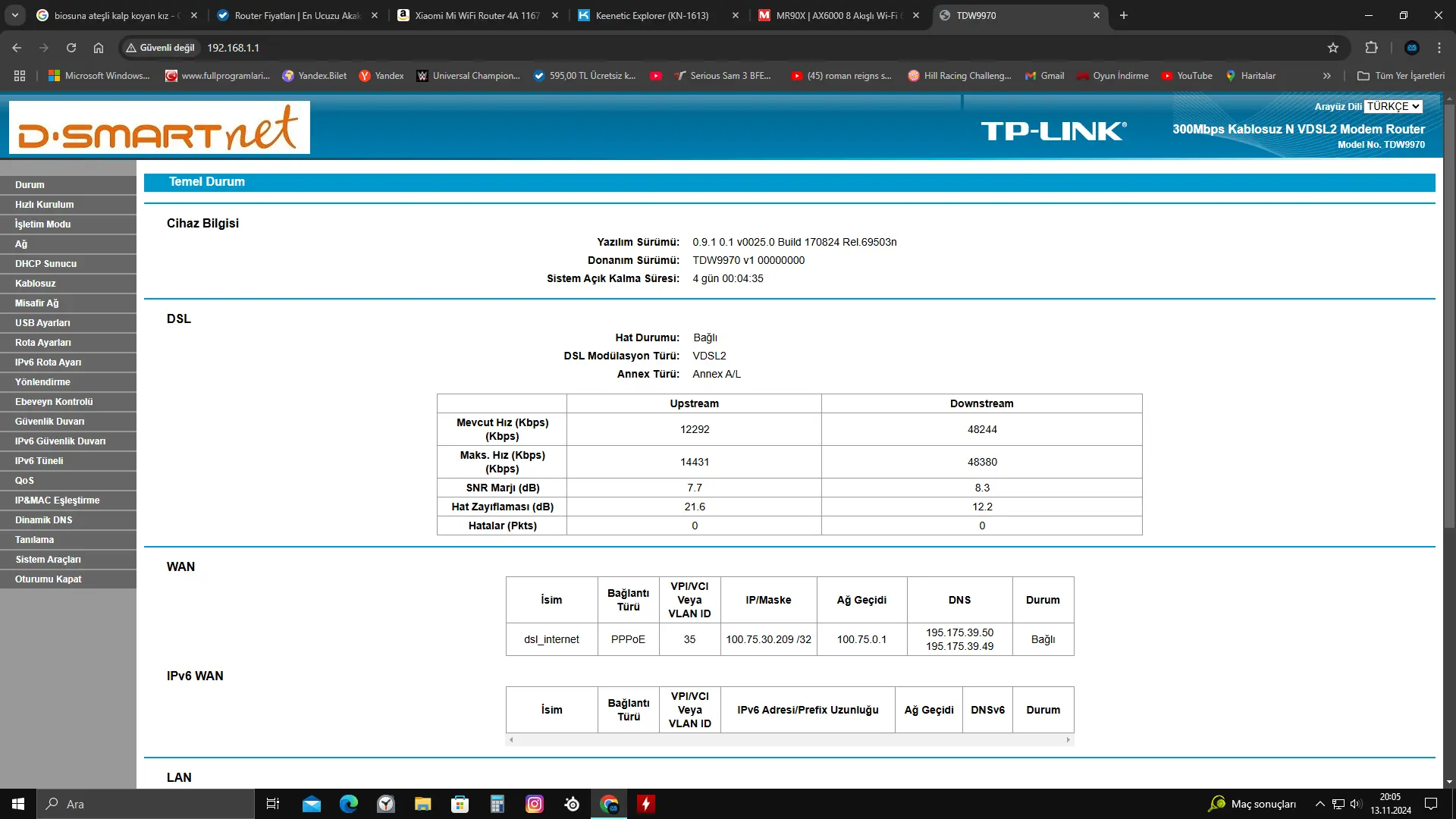Open the Universal Champion bookmark
The image size is (1456, 819).
[468, 76]
